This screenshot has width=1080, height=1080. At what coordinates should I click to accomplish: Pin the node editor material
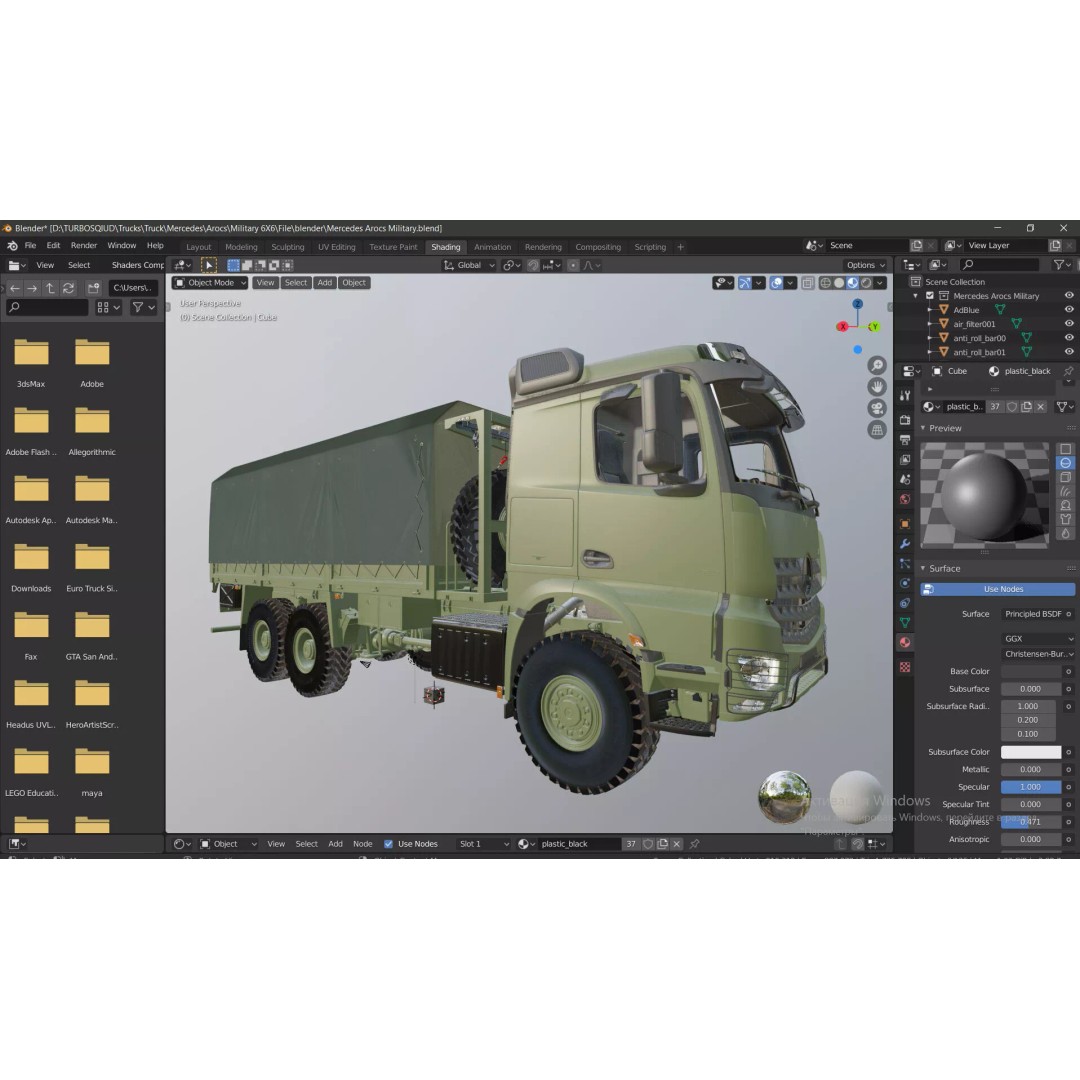[x=694, y=844]
